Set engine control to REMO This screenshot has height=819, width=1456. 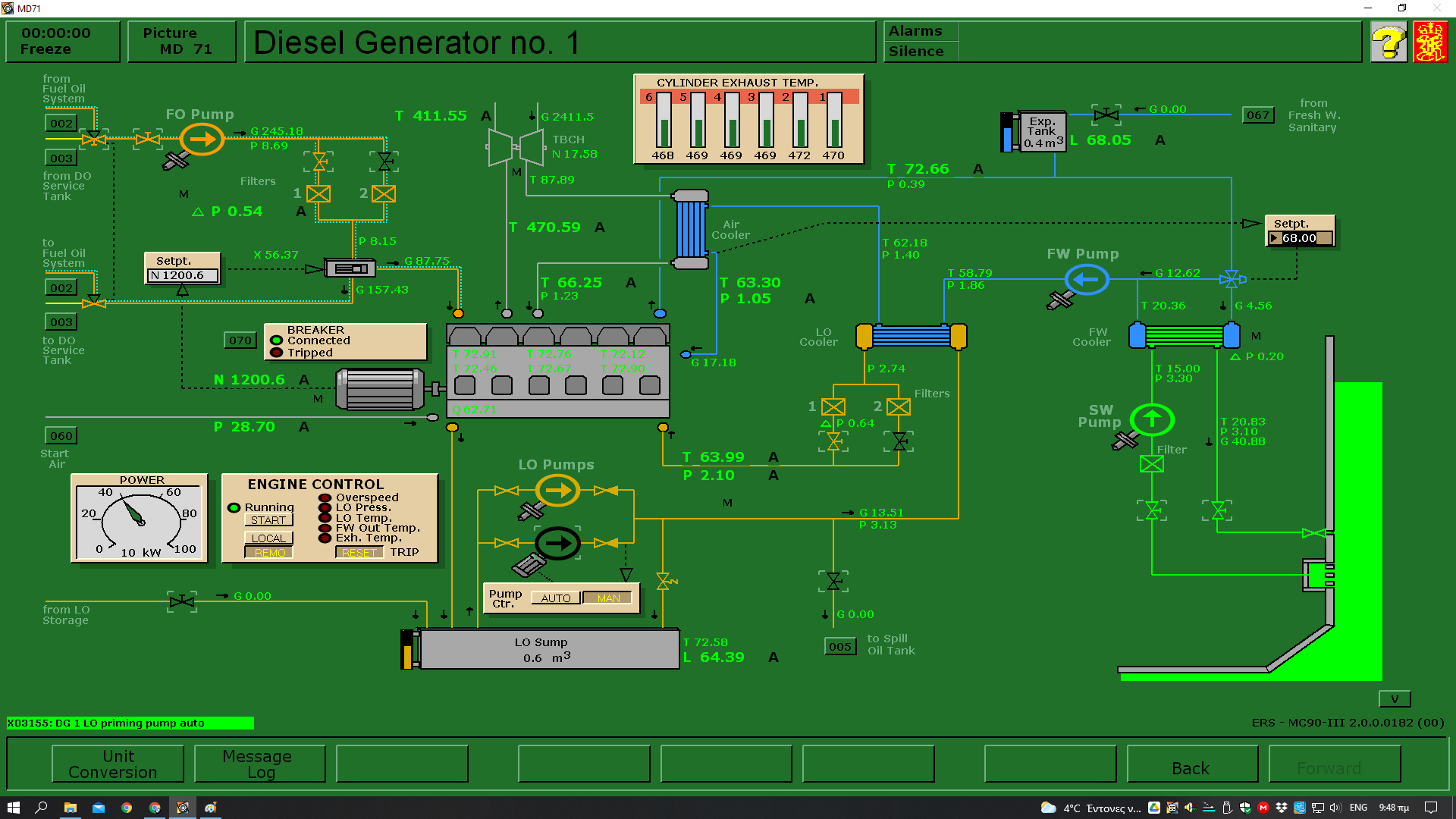tap(268, 553)
